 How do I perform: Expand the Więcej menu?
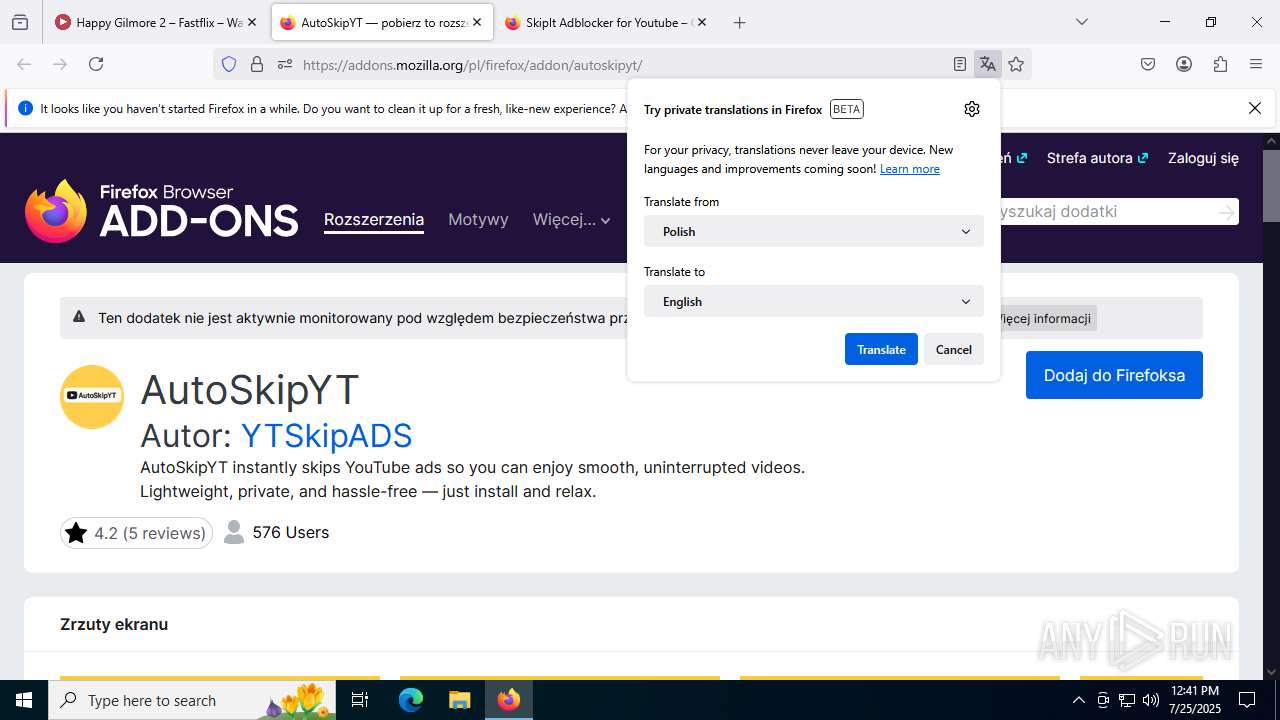(572, 220)
